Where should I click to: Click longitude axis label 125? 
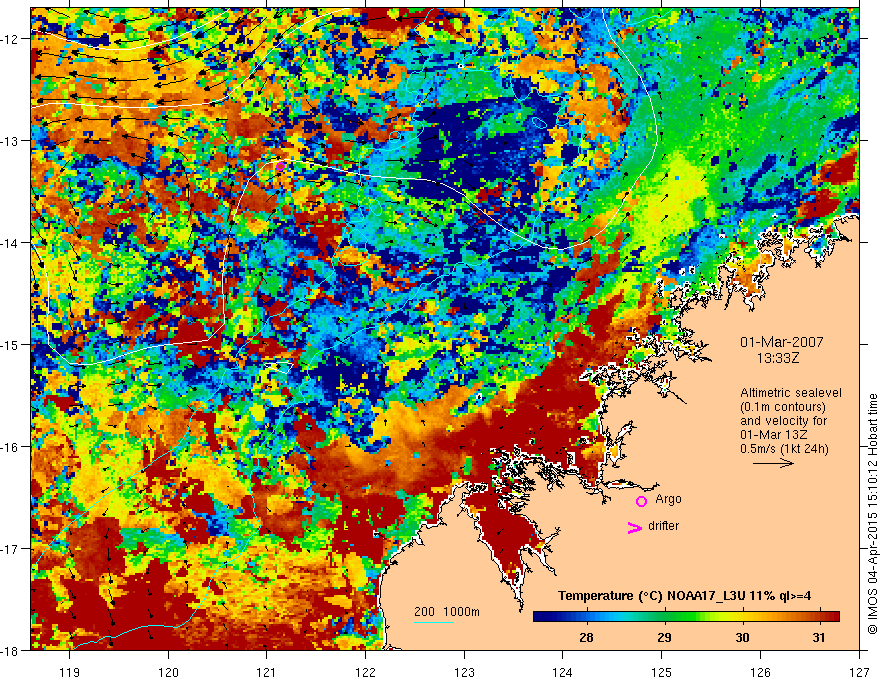click(661, 672)
